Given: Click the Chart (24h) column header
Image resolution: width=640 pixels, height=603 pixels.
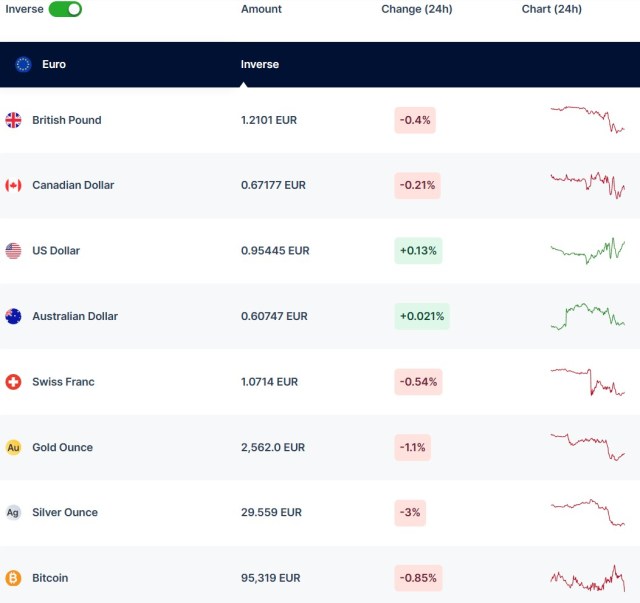Looking at the screenshot, I should click(x=551, y=9).
